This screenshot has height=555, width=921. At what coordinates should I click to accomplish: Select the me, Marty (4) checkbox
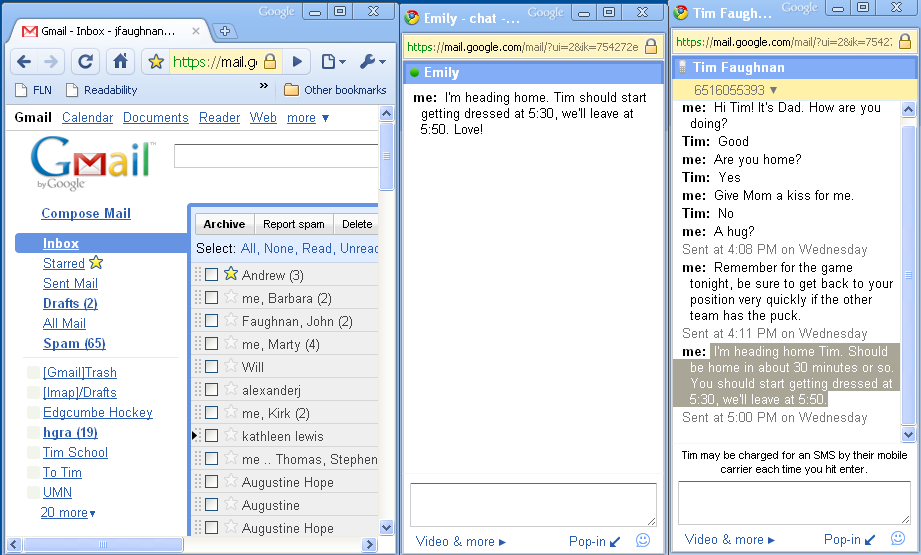[211, 343]
